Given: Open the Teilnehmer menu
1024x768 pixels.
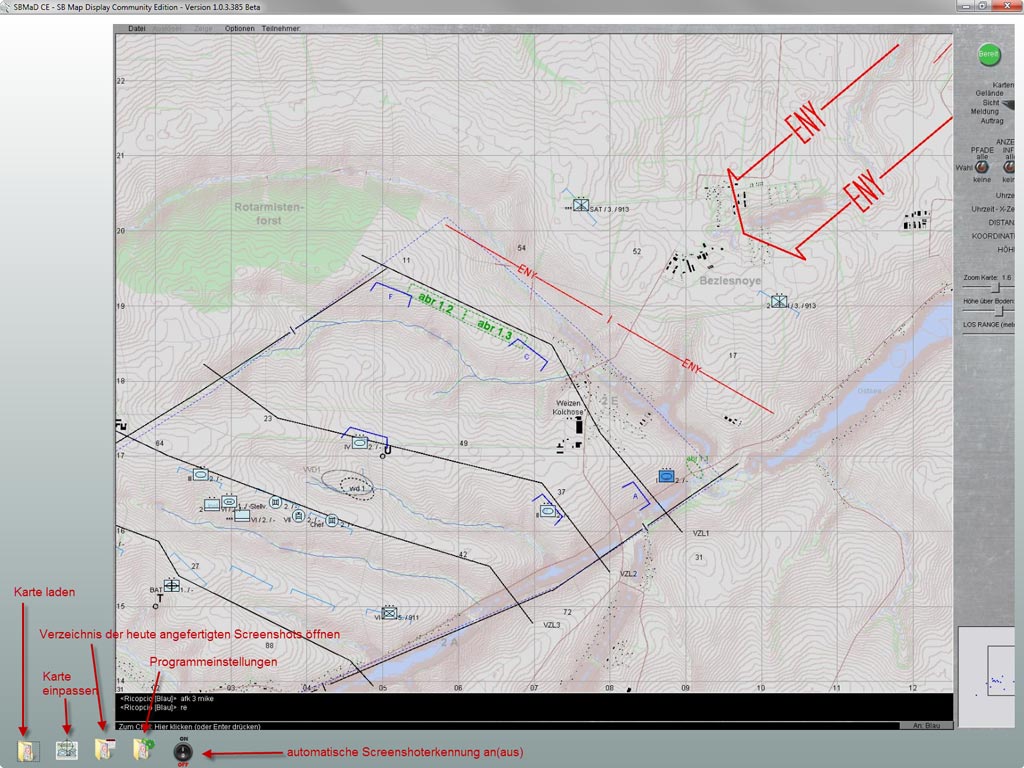Looking at the screenshot, I should click(281, 29).
